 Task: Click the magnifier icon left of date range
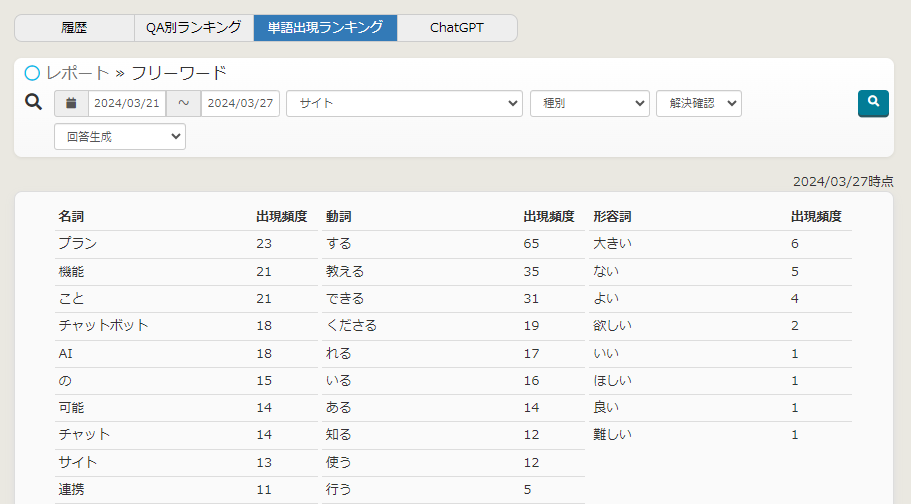pyautogui.click(x=33, y=102)
